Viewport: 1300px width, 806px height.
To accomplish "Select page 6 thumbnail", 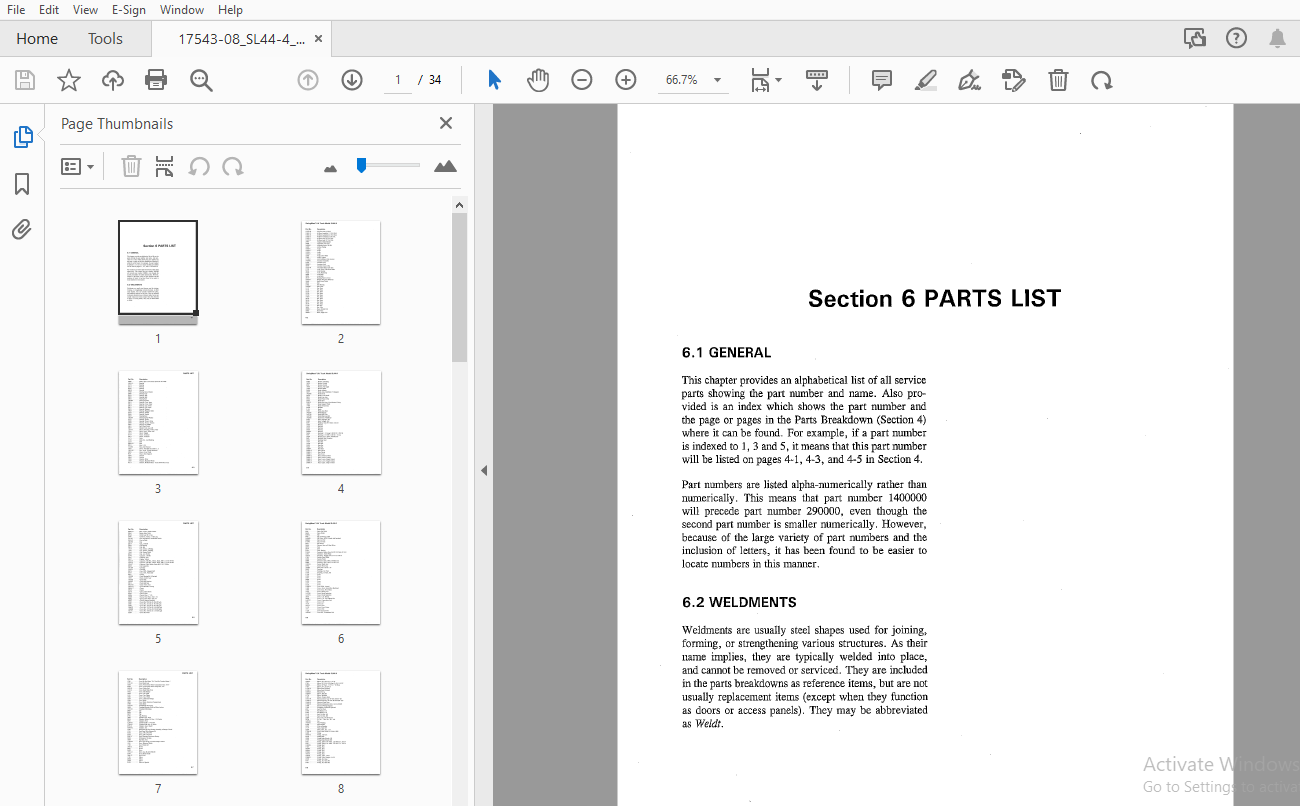I will (x=341, y=572).
